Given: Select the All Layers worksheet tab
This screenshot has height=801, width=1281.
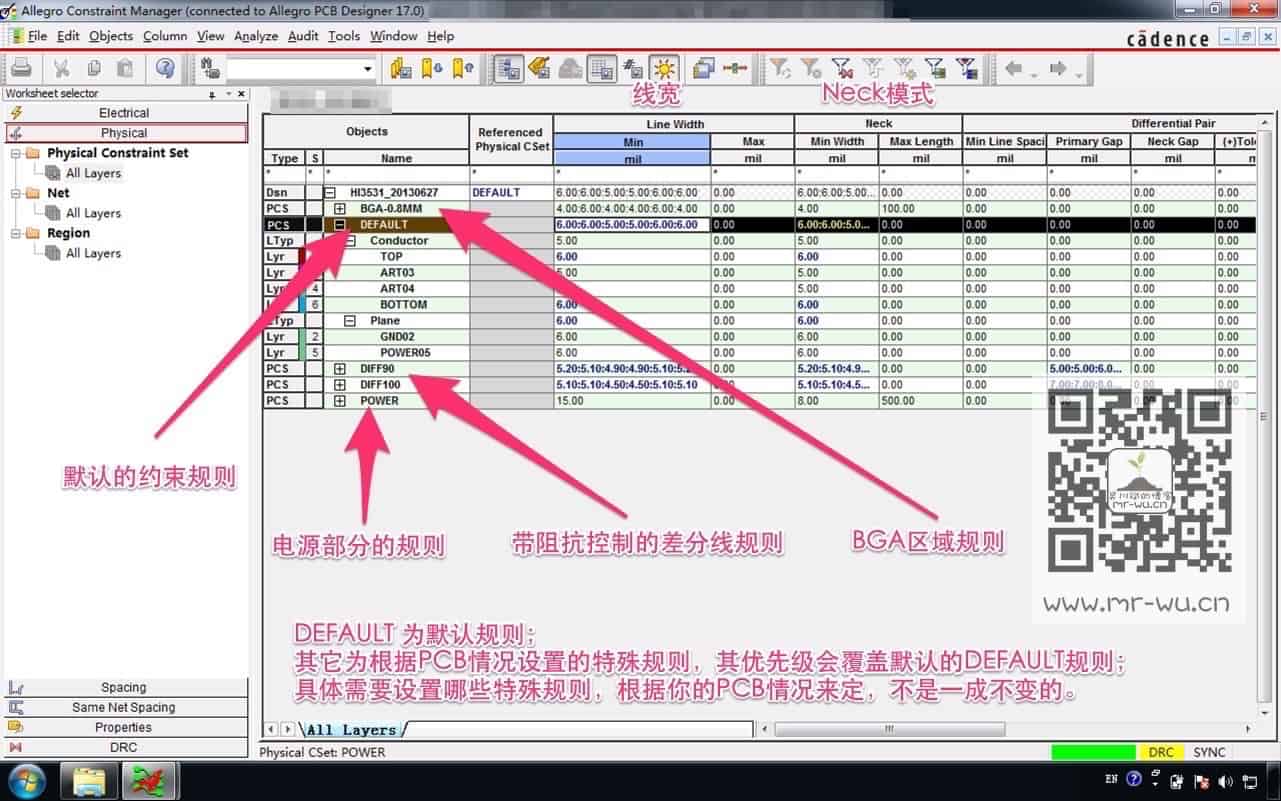Looking at the screenshot, I should click(x=351, y=730).
